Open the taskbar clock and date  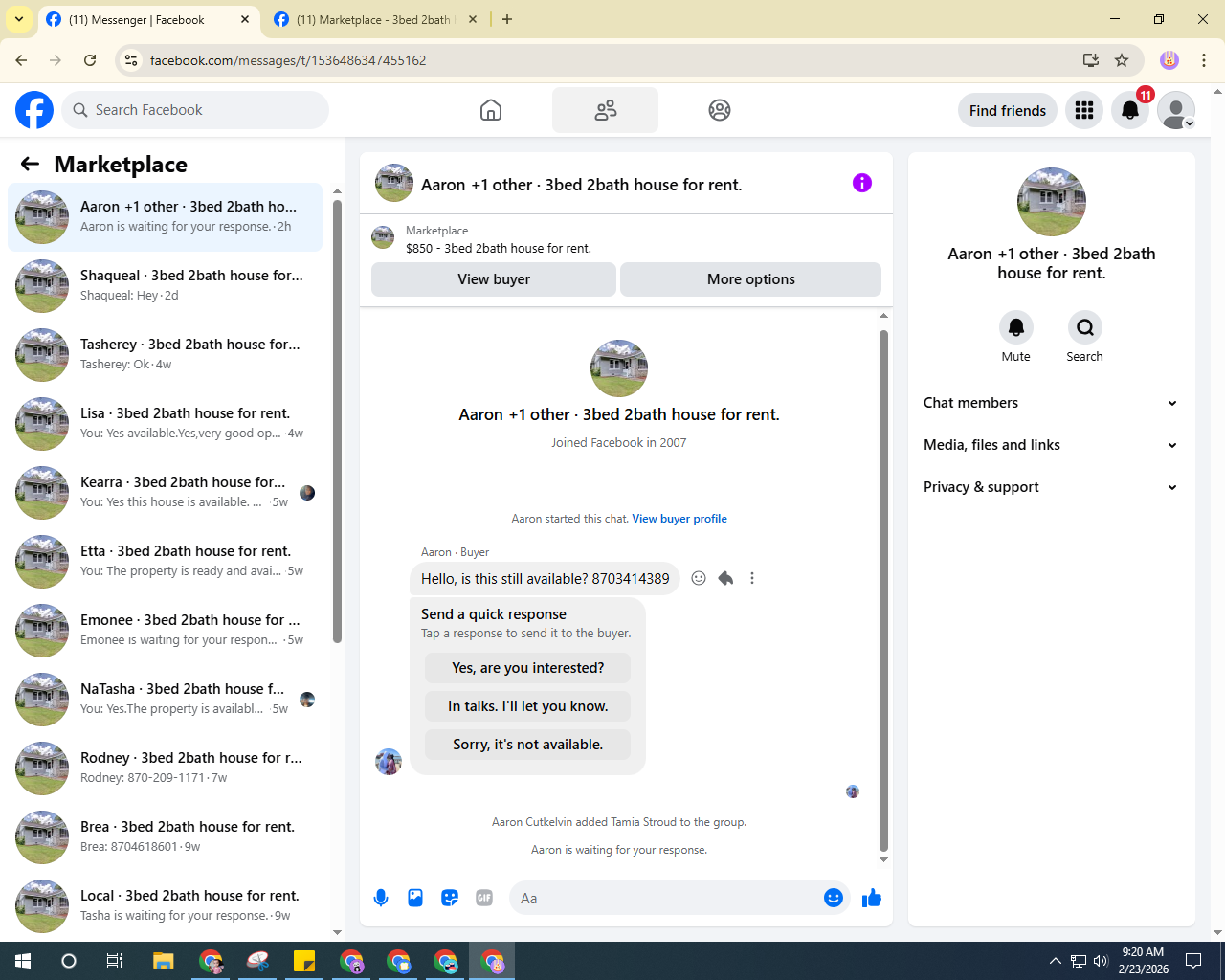pyautogui.click(x=1143, y=961)
